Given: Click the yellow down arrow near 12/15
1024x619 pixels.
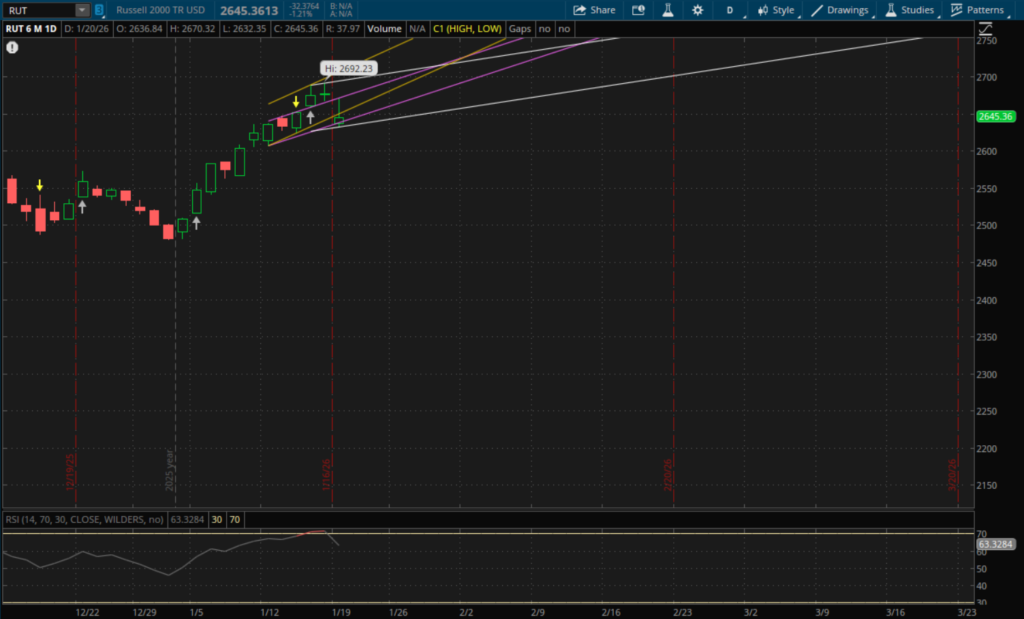Looking at the screenshot, I should click(x=39, y=185).
